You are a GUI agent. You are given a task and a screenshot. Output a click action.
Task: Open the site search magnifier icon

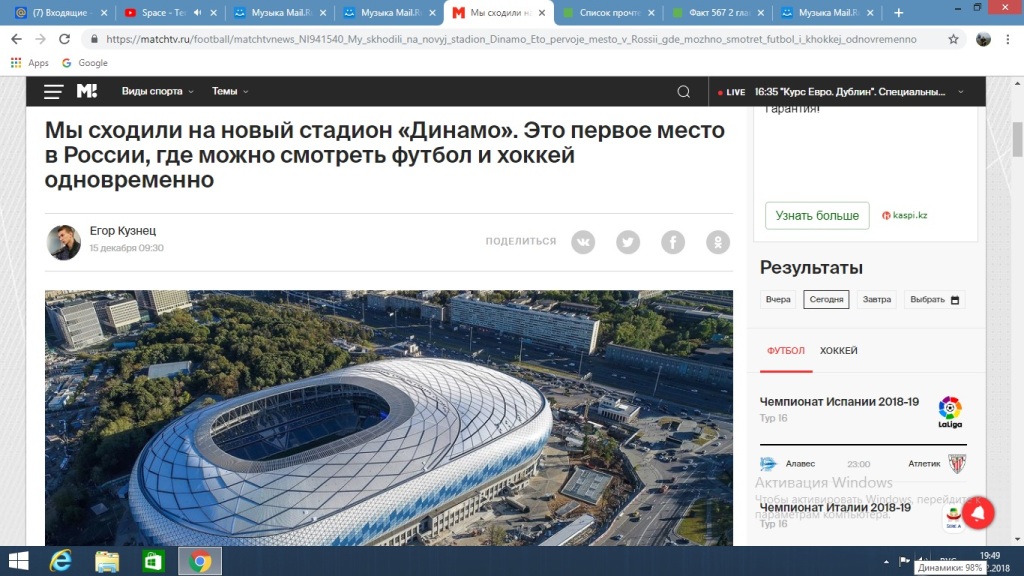pos(683,92)
